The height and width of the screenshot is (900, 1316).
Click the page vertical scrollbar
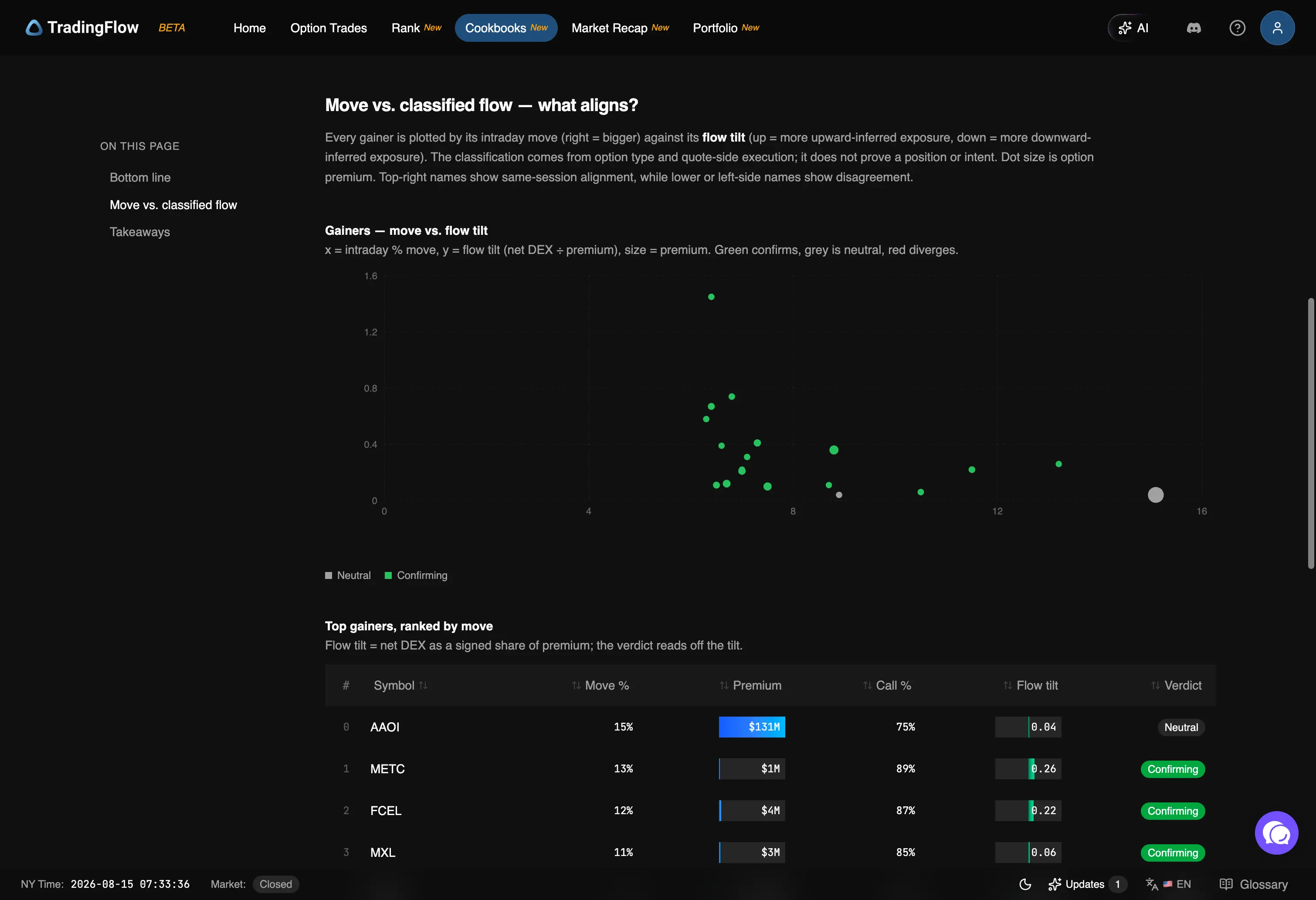[x=1310, y=433]
